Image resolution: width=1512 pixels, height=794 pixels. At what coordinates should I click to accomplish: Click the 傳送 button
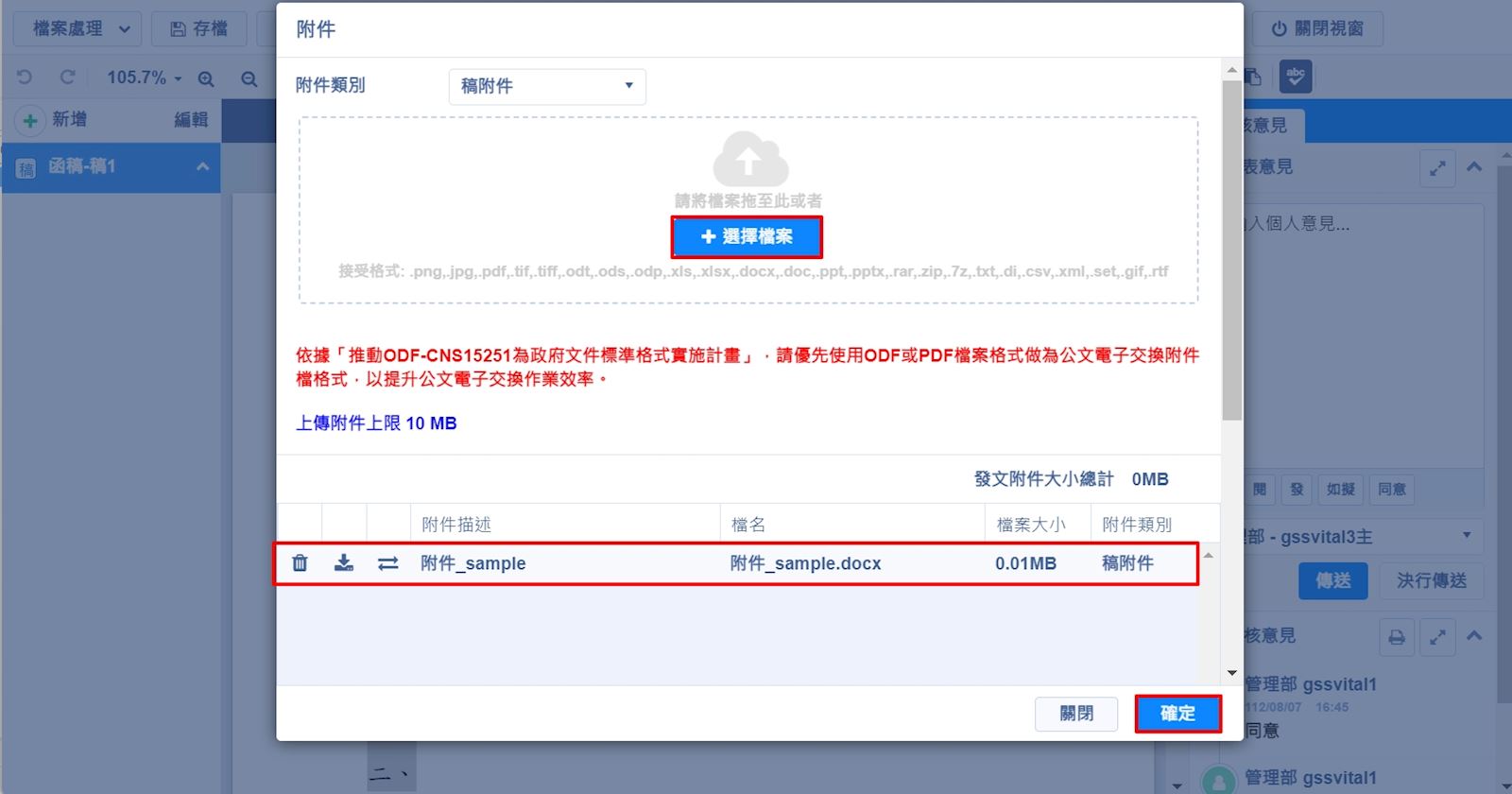(1332, 580)
